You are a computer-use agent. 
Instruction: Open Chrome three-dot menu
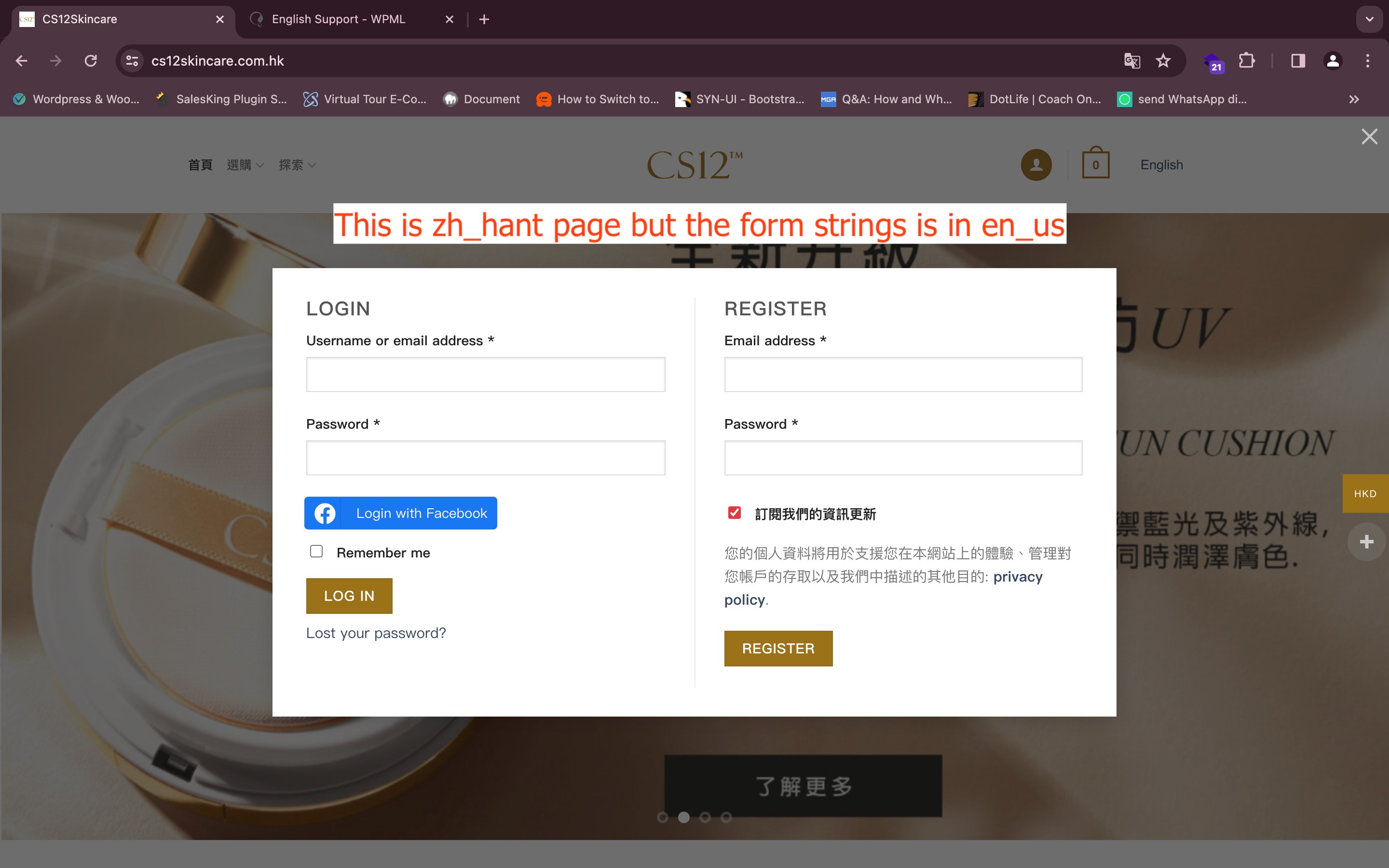point(1368,61)
